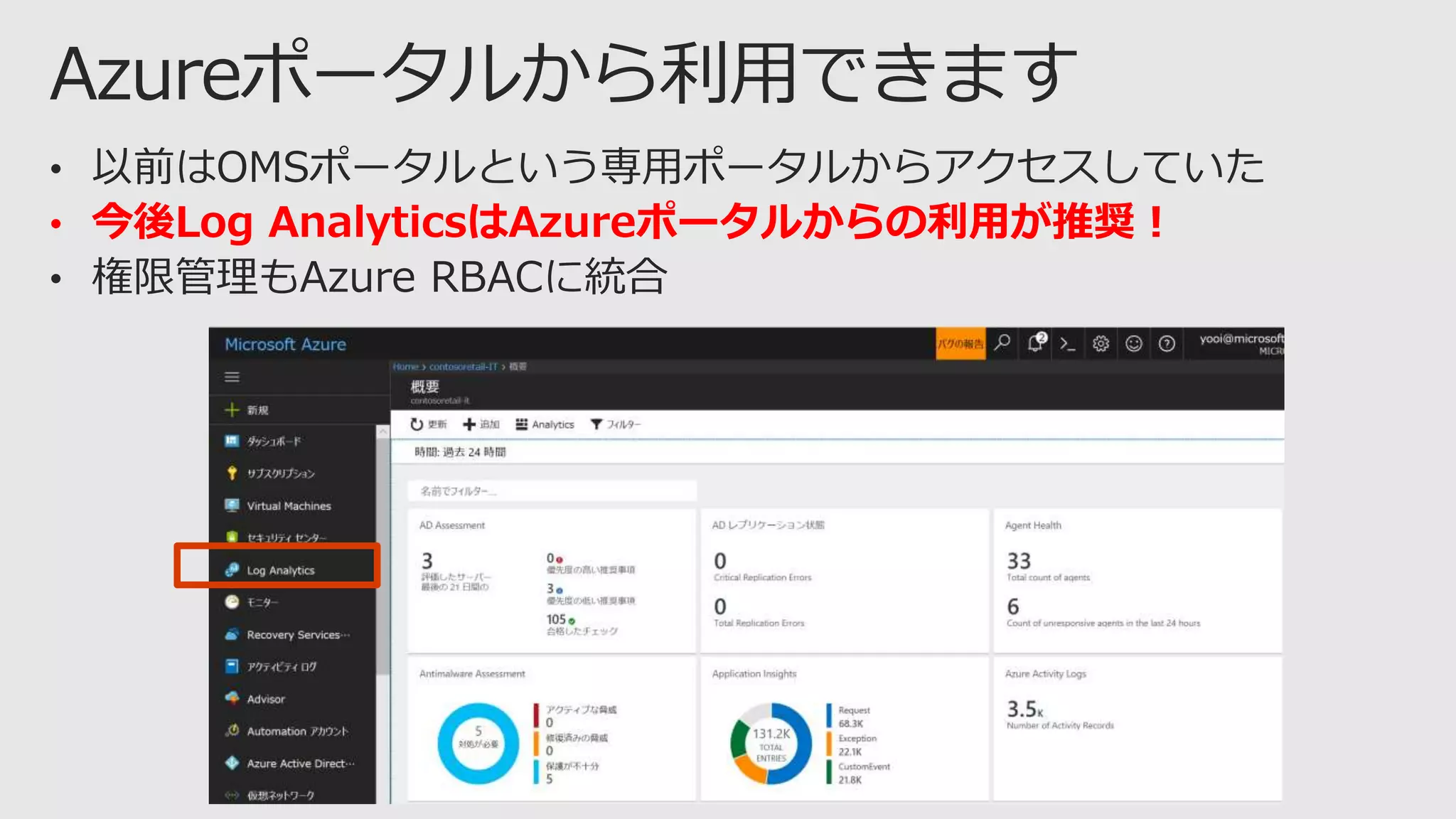Viewport: 1456px width, 819px height.
Task: Open portal settings gear icon
Action: click(x=1101, y=343)
